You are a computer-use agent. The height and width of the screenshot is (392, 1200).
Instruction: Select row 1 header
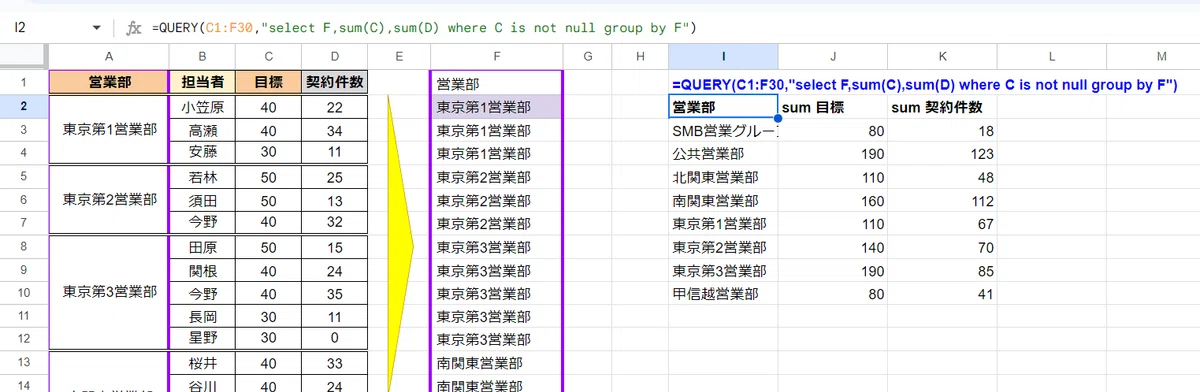pyautogui.click(x=24, y=82)
